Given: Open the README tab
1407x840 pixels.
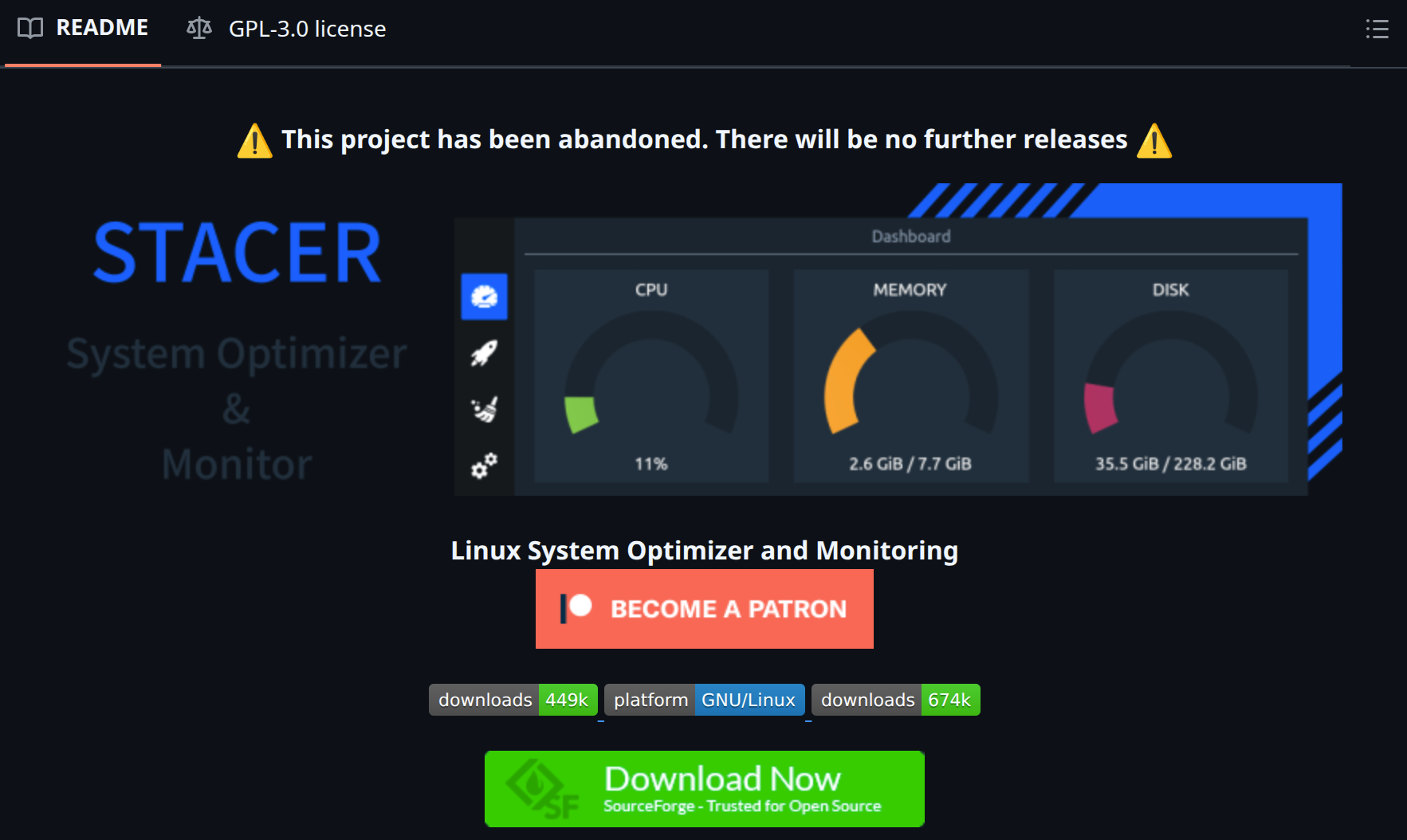Looking at the screenshot, I should pos(83,29).
